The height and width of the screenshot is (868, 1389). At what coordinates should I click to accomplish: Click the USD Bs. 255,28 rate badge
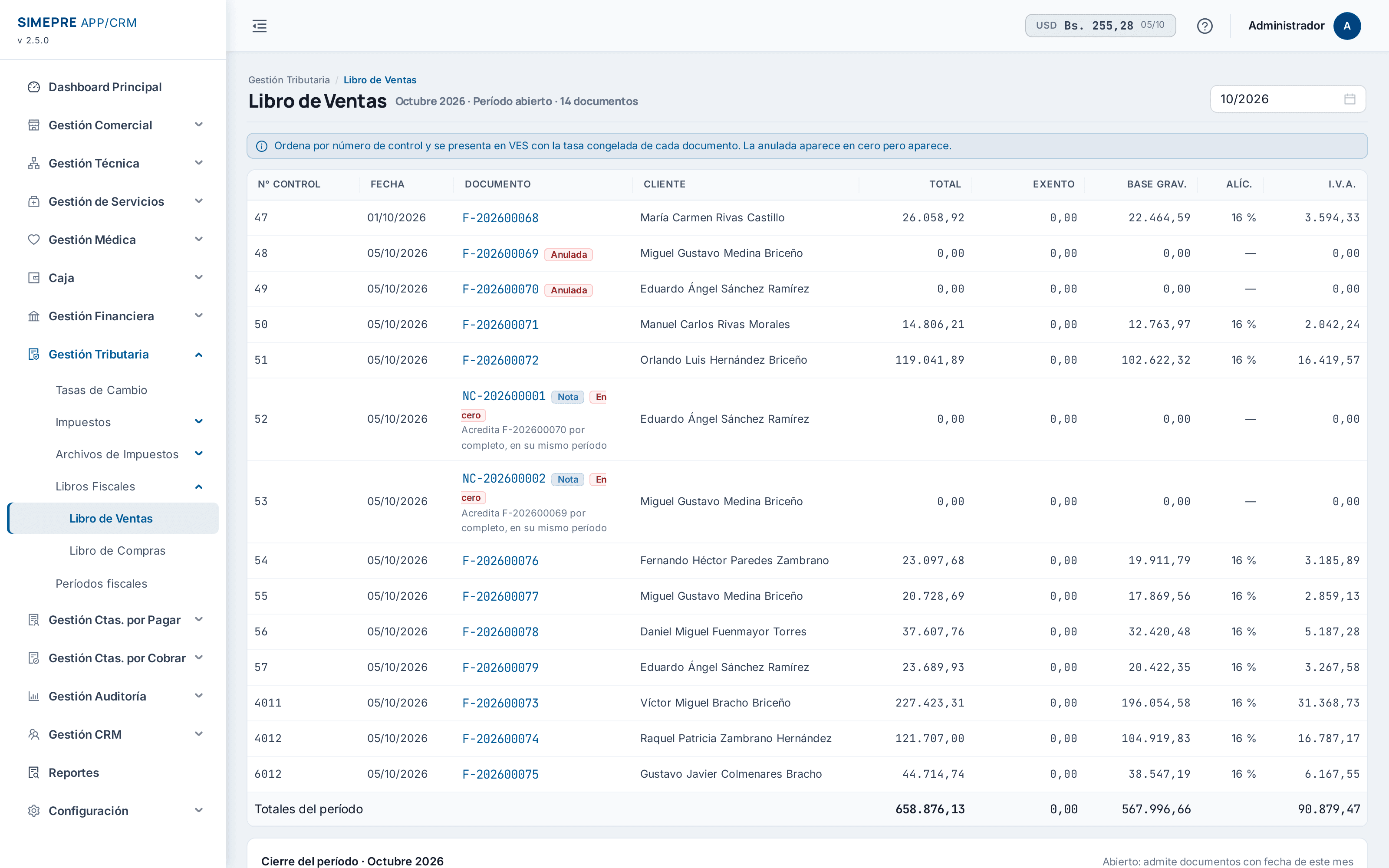1100,25
